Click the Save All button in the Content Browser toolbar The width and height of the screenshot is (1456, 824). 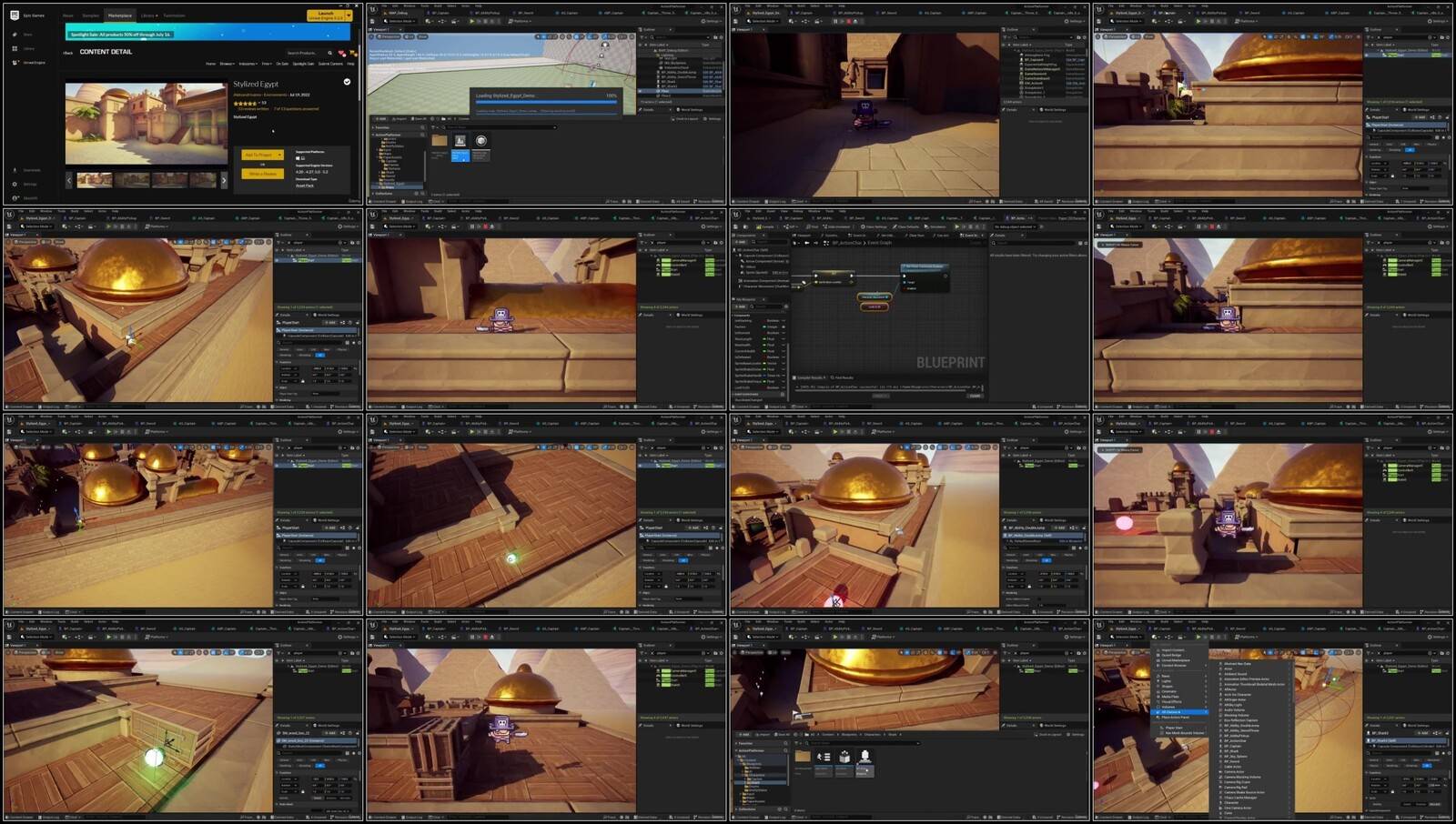(418, 119)
